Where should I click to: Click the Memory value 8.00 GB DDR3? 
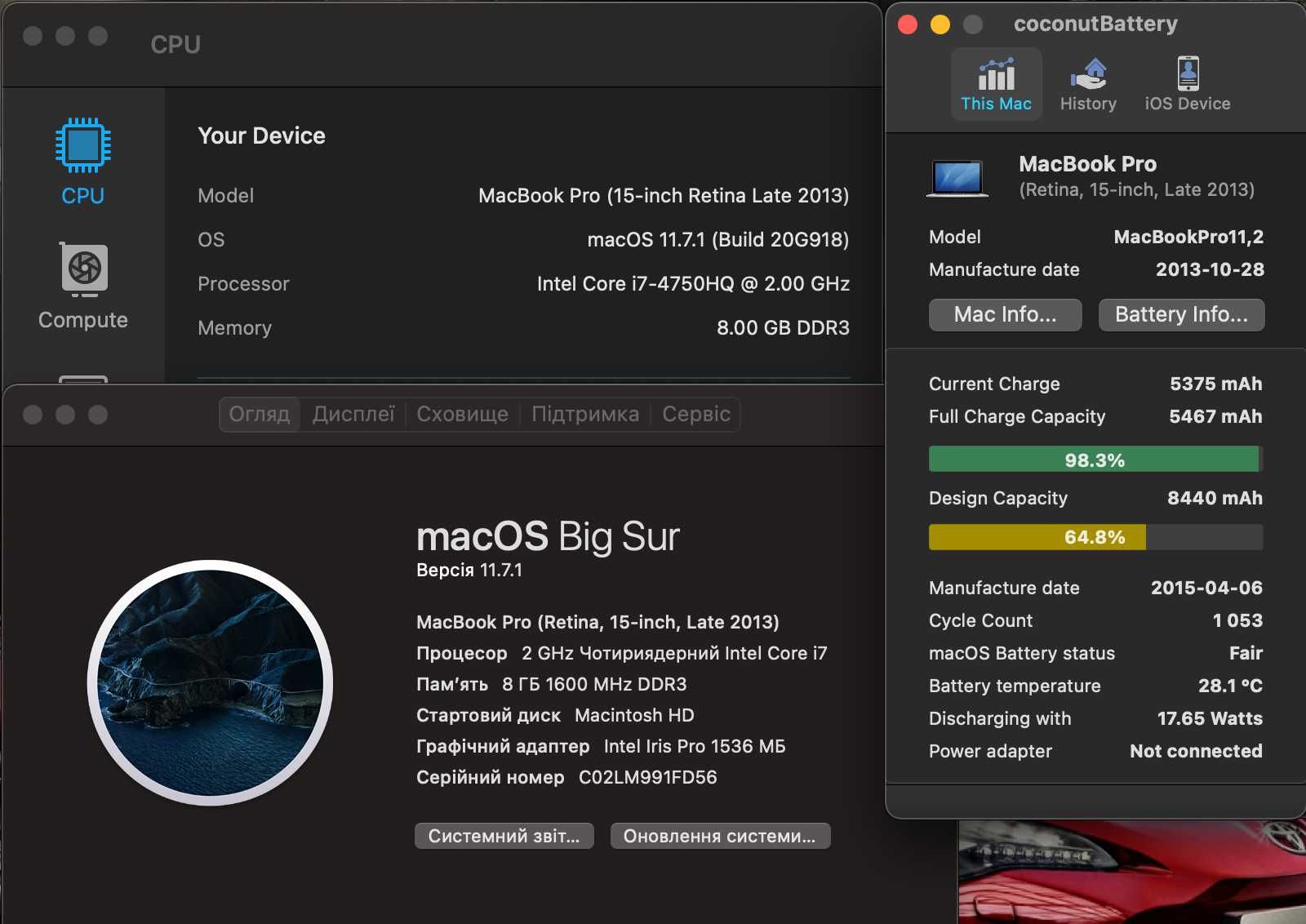[x=783, y=327]
